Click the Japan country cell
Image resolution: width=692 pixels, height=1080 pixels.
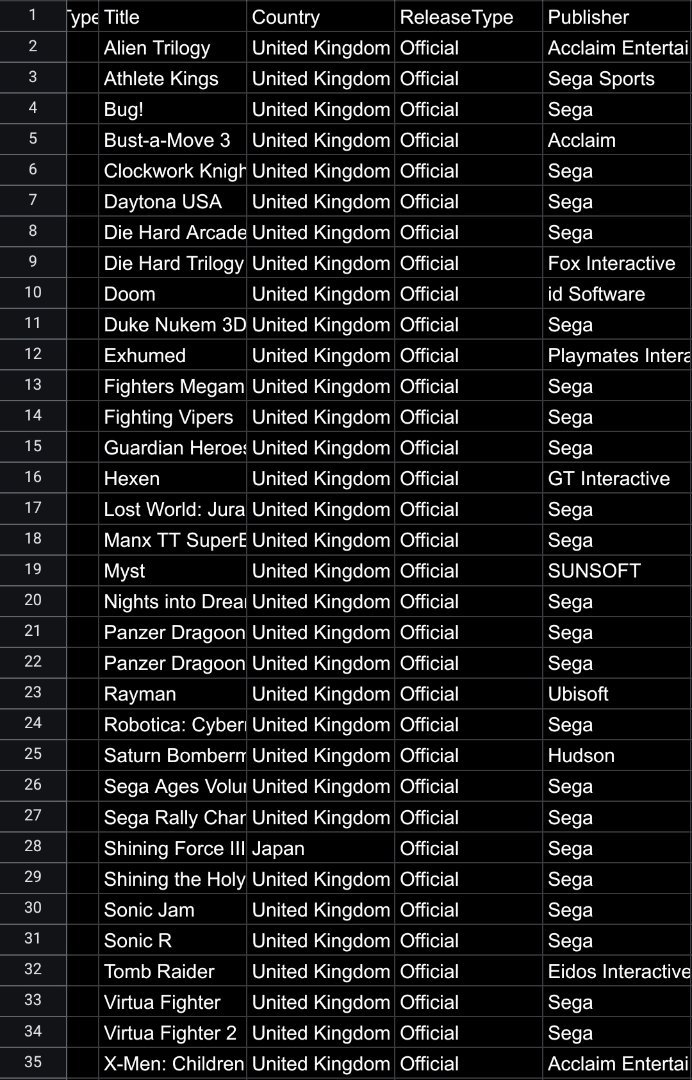point(320,848)
